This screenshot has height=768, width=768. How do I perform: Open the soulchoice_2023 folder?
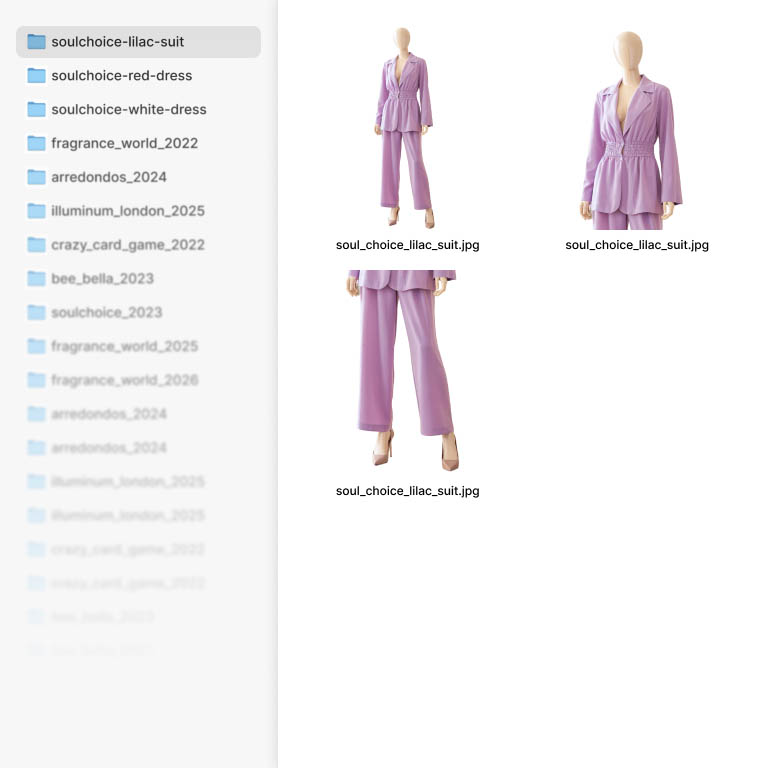138,312
